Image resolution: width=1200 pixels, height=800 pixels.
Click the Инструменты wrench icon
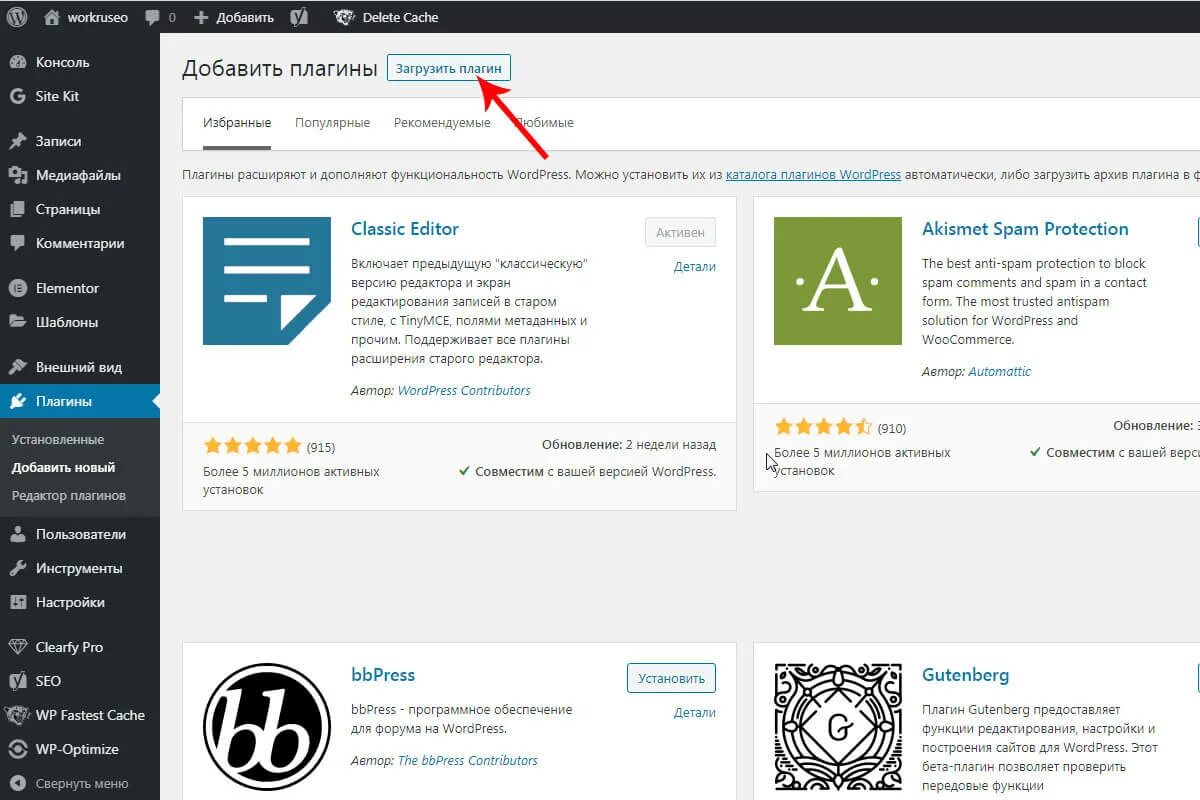click(x=17, y=568)
